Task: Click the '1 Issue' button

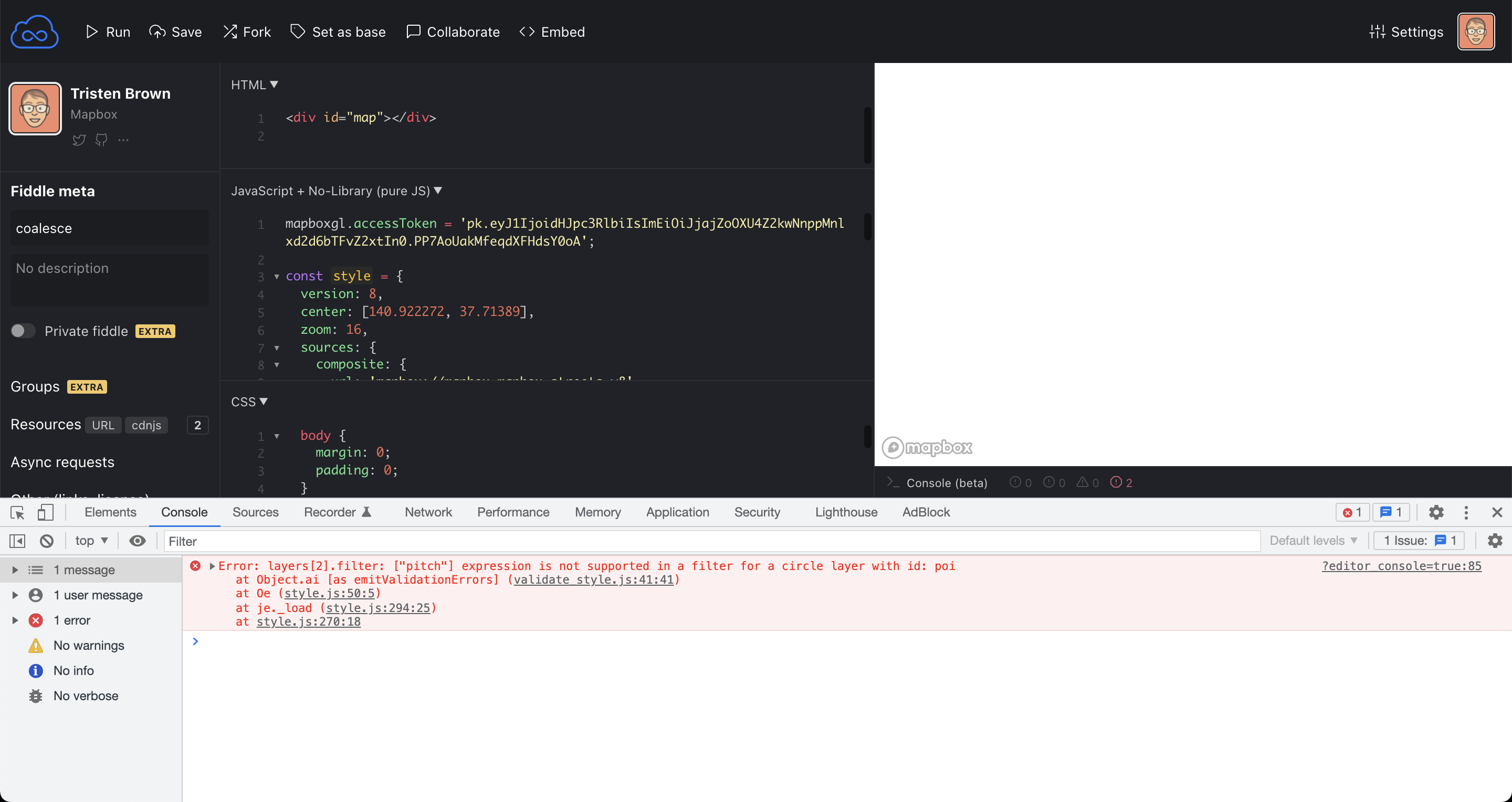Action: 1419,540
